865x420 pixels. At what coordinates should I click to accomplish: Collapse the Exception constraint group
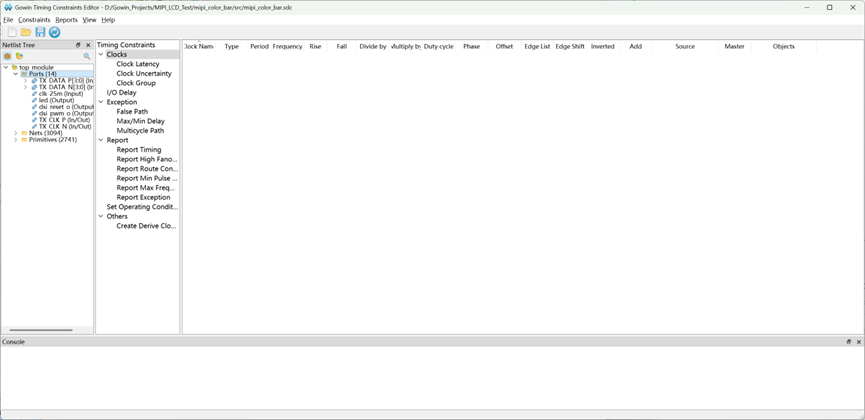point(101,102)
